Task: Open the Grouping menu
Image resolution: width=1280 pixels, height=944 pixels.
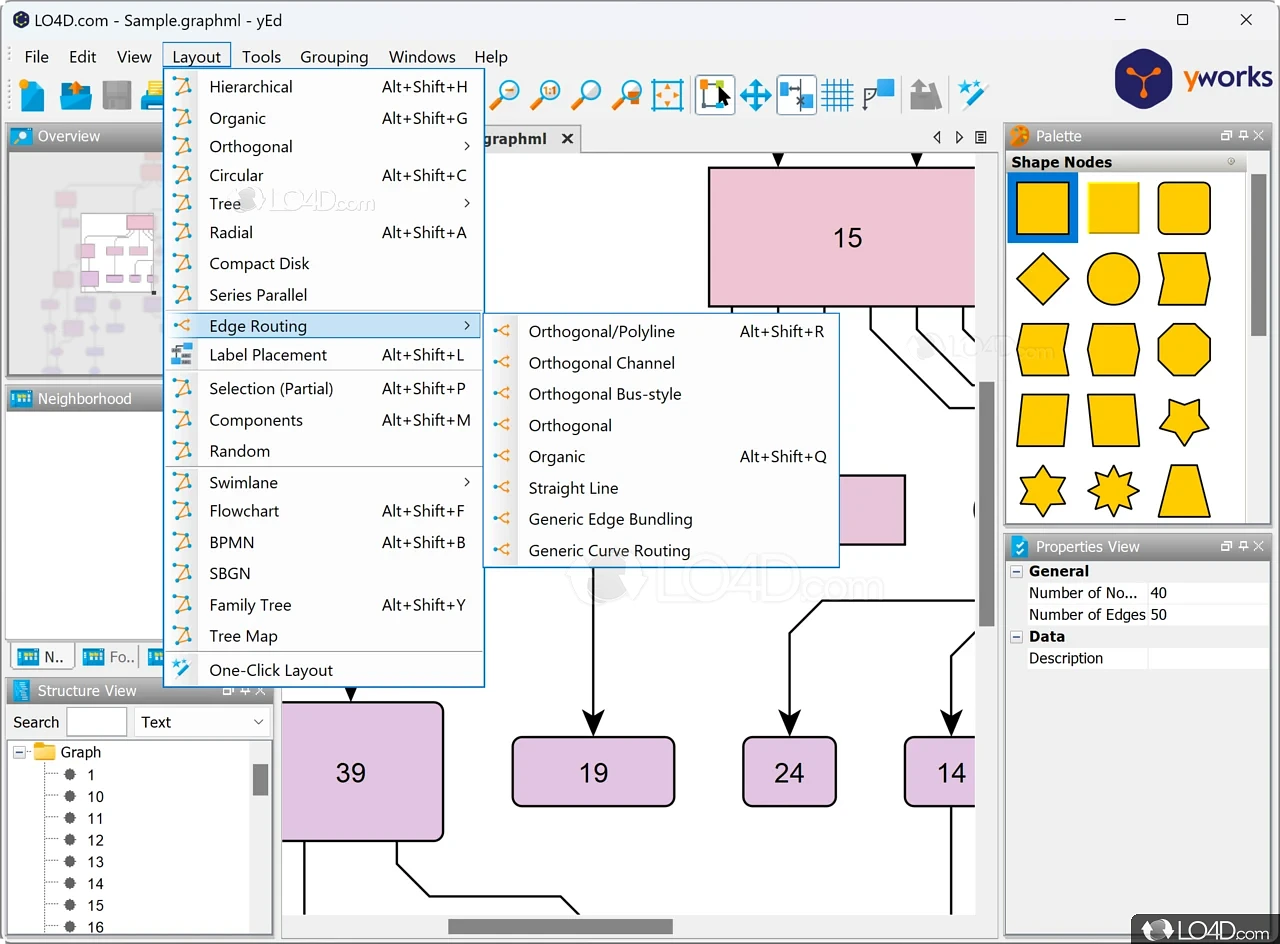Action: 334,57
